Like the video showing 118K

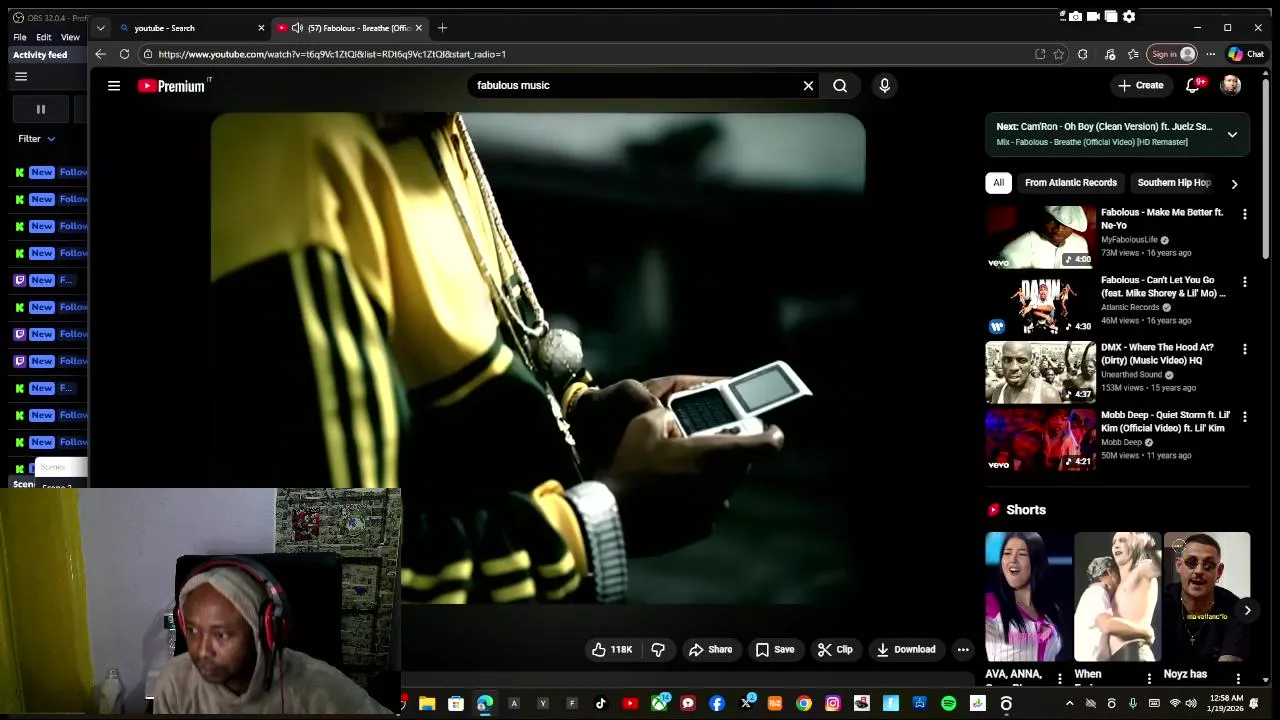611,650
